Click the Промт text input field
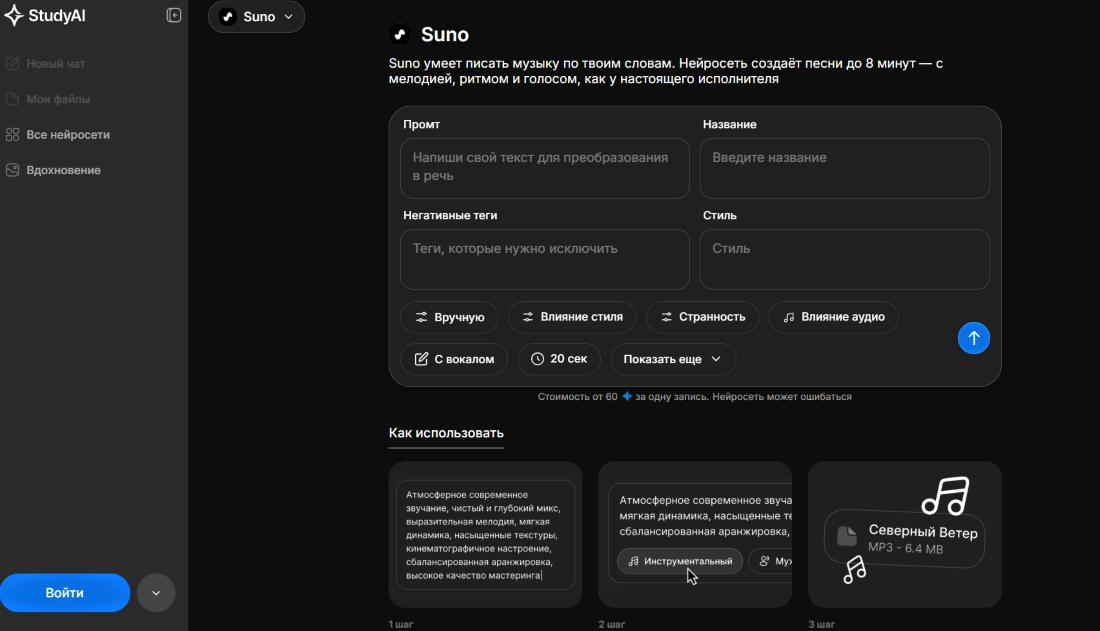 (544, 168)
